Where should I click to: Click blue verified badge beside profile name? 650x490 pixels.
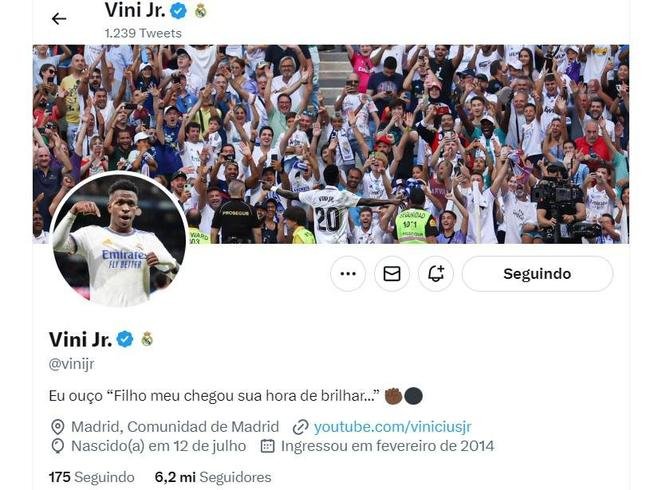coord(125,340)
